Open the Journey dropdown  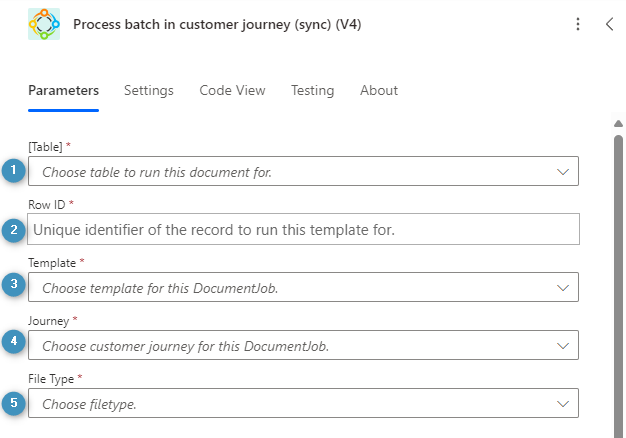[303, 345]
